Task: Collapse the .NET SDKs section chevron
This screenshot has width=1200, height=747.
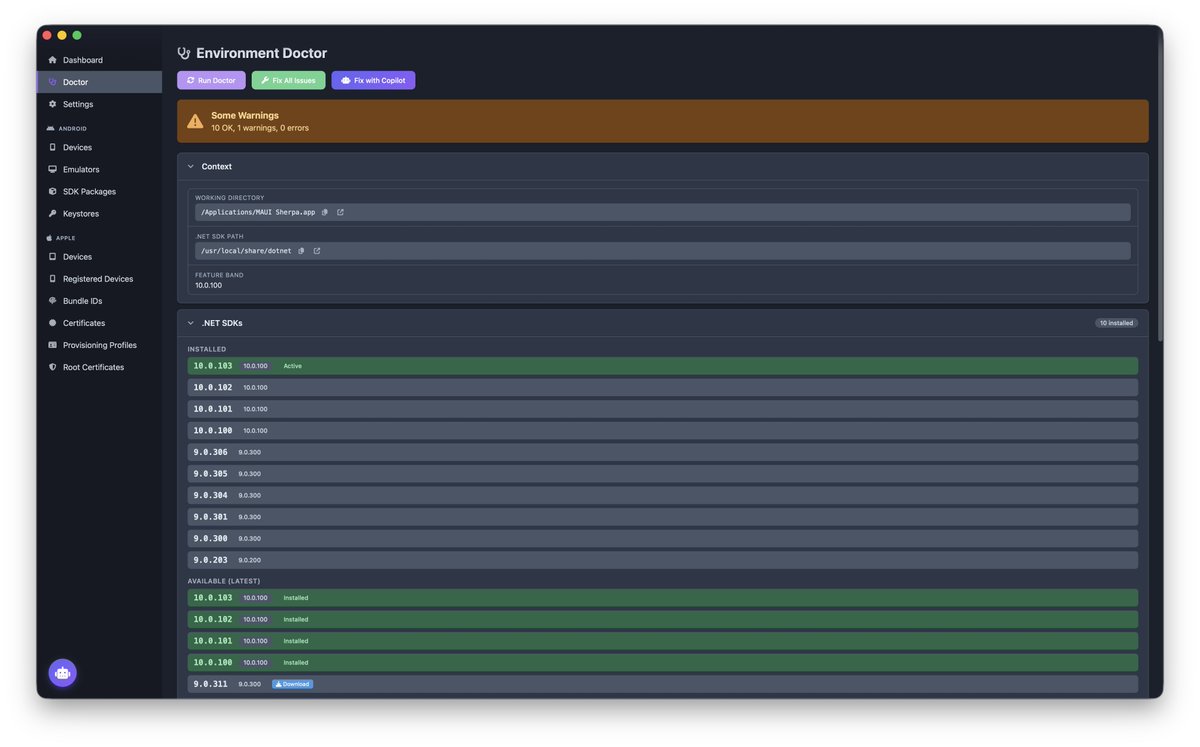Action: tap(191, 323)
